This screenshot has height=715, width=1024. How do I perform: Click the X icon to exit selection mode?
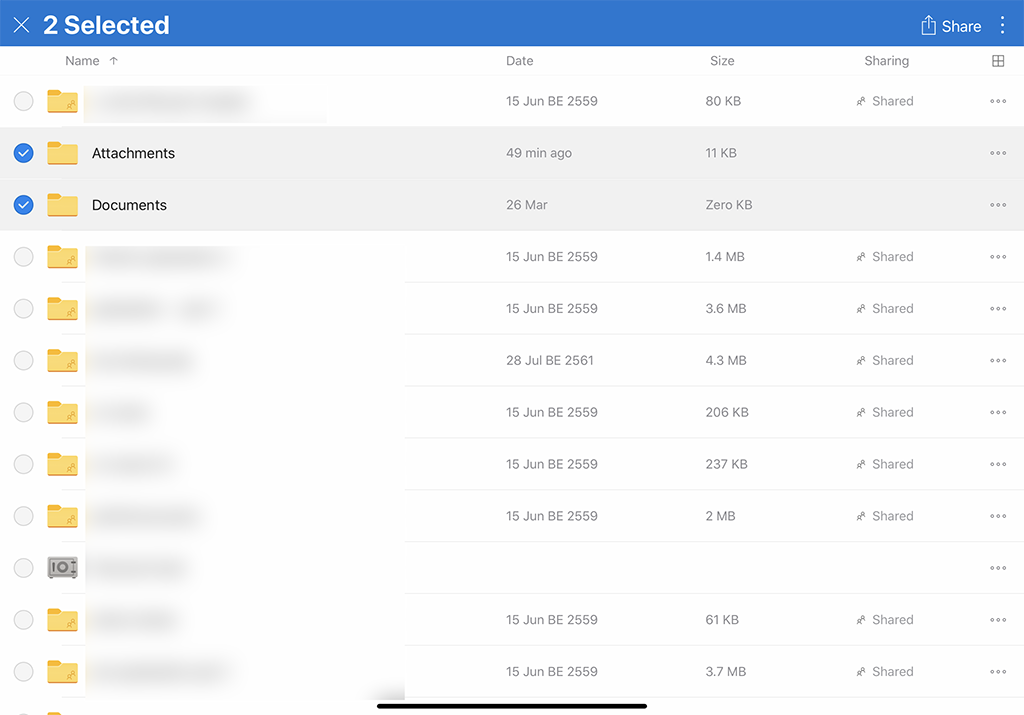tap(21, 24)
